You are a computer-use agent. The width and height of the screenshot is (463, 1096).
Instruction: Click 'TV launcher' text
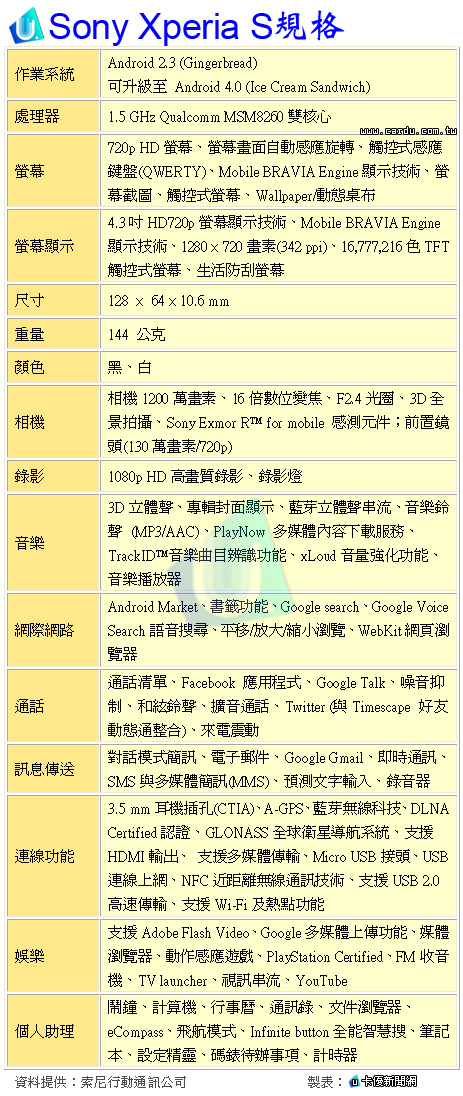(173, 981)
